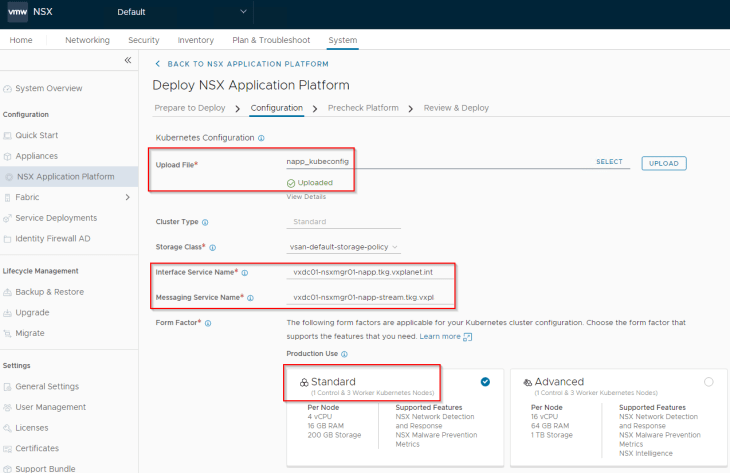730x473 pixels.
Task: Click the Migrate sidebar icon
Action: coord(7,333)
